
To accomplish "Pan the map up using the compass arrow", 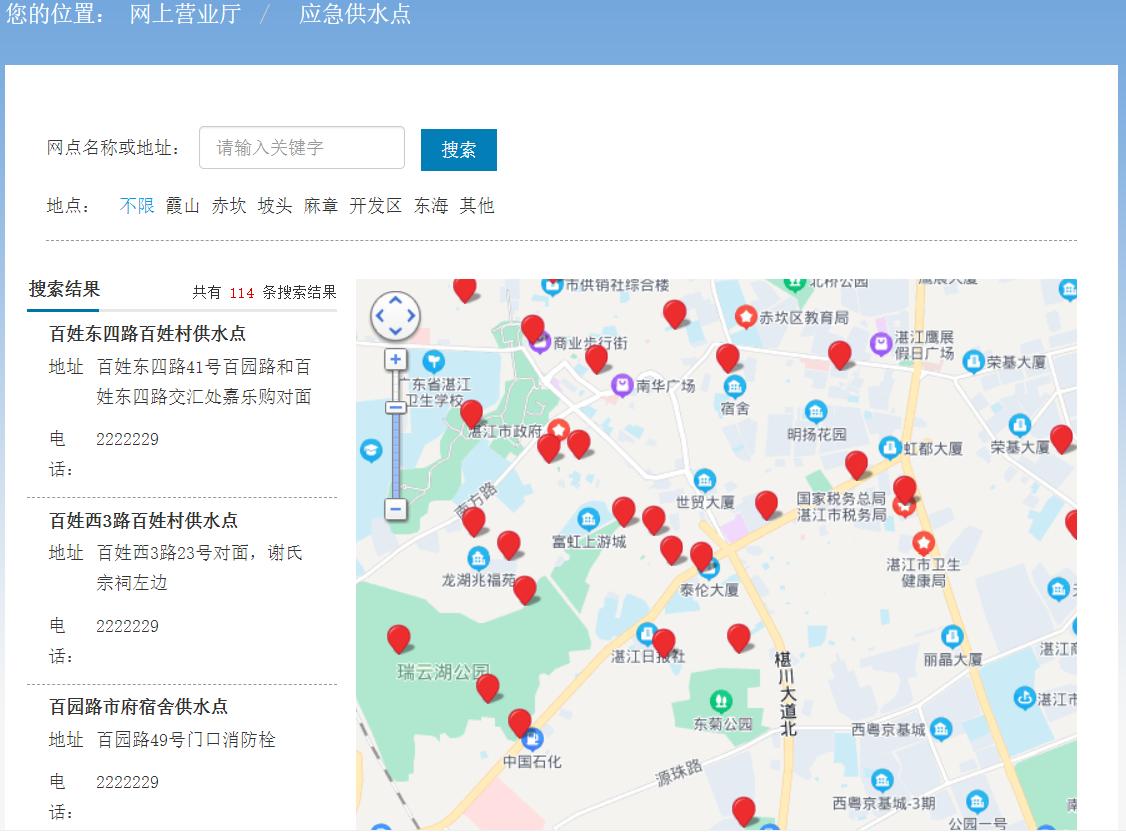I will pyautogui.click(x=394, y=300).
